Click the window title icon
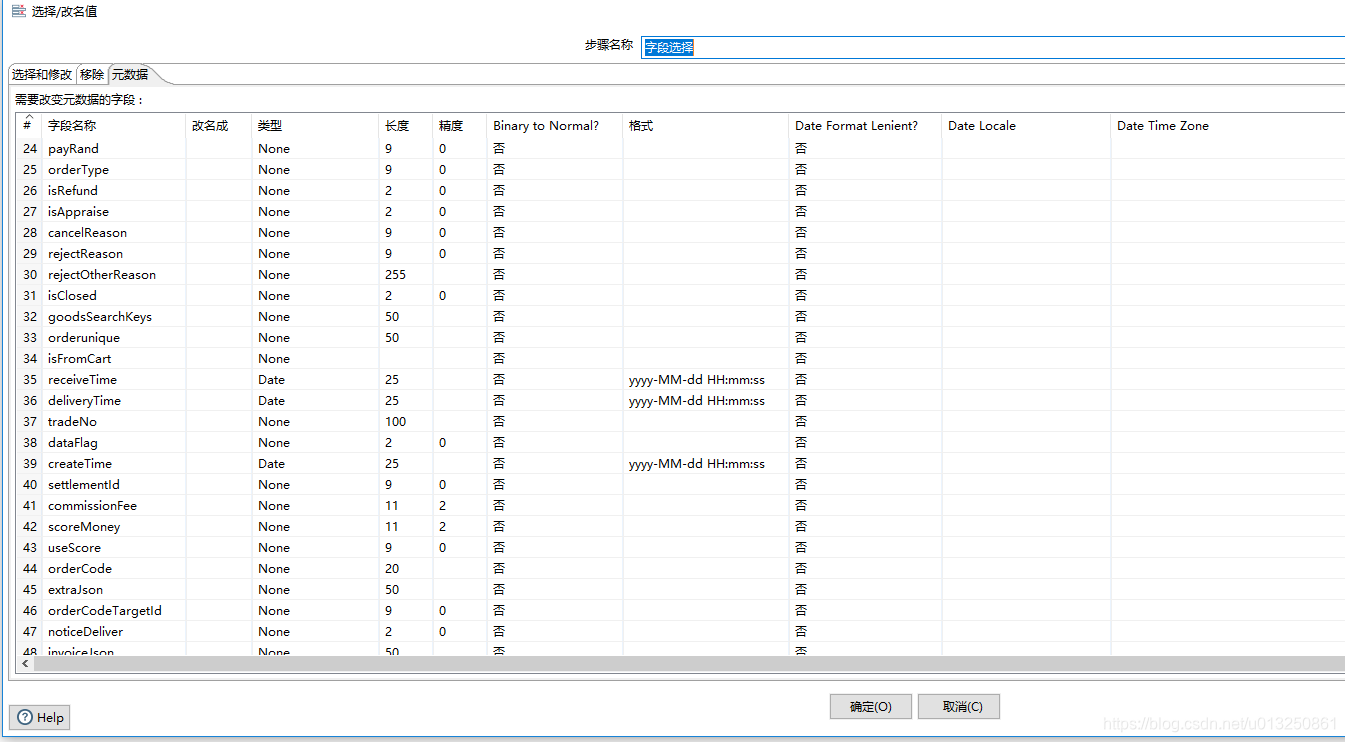Screen dimensions: 1345x742 coord(18,11)
